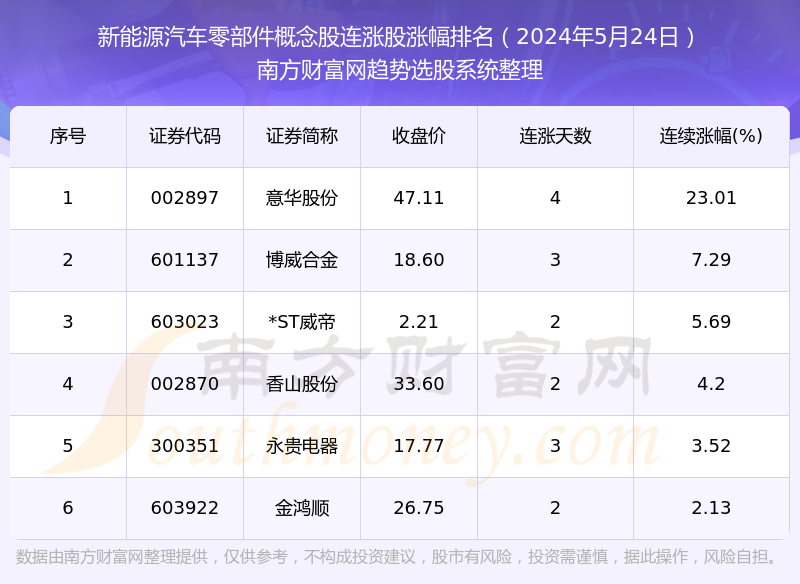Click 连涨天数 value in 金鸿顺 row
This screenshot has height=584, width=800.
click(555, 508)
